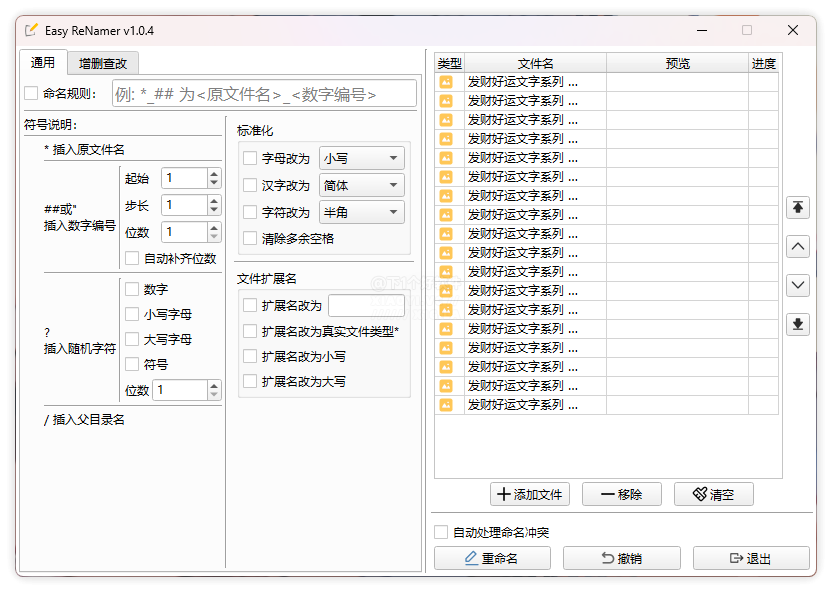Tick the 扩展名改为 checkbox
The image size is (832, 592).
(249, 305)
